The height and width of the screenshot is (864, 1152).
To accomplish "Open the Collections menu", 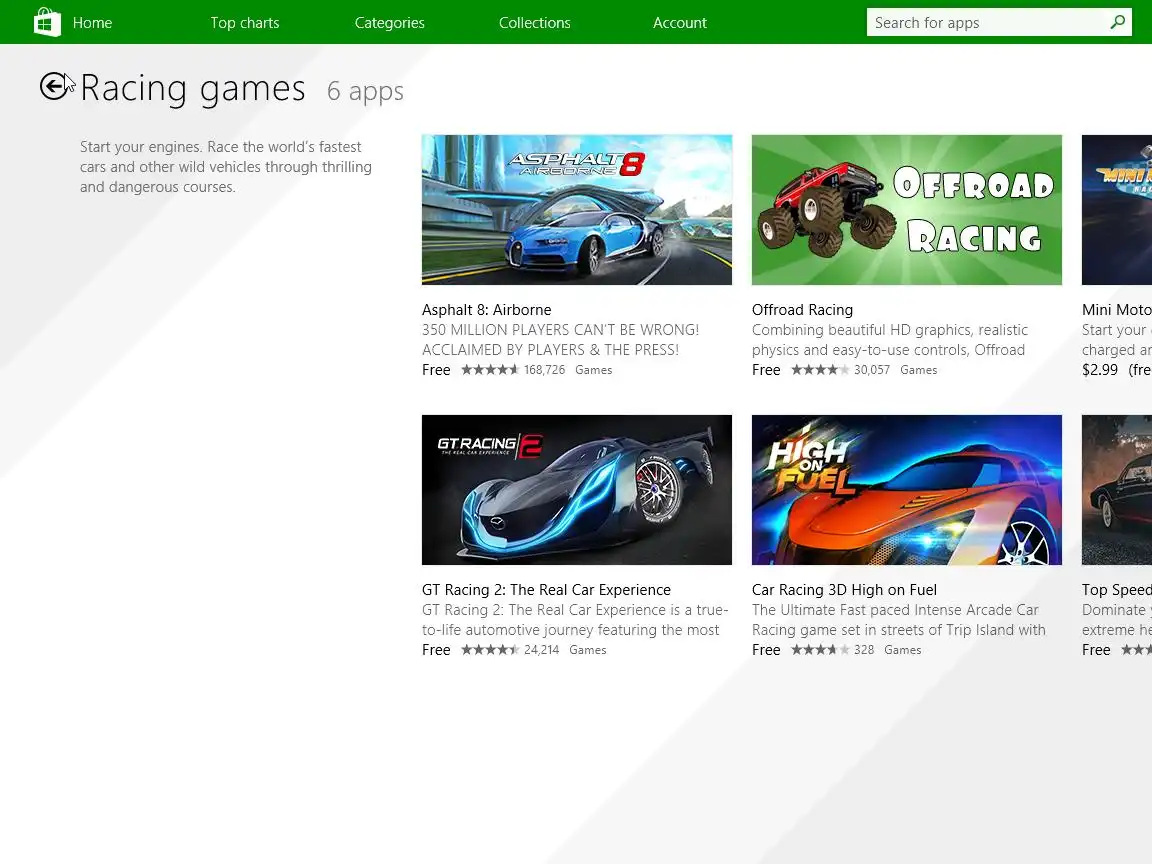I will click(534, 23).
